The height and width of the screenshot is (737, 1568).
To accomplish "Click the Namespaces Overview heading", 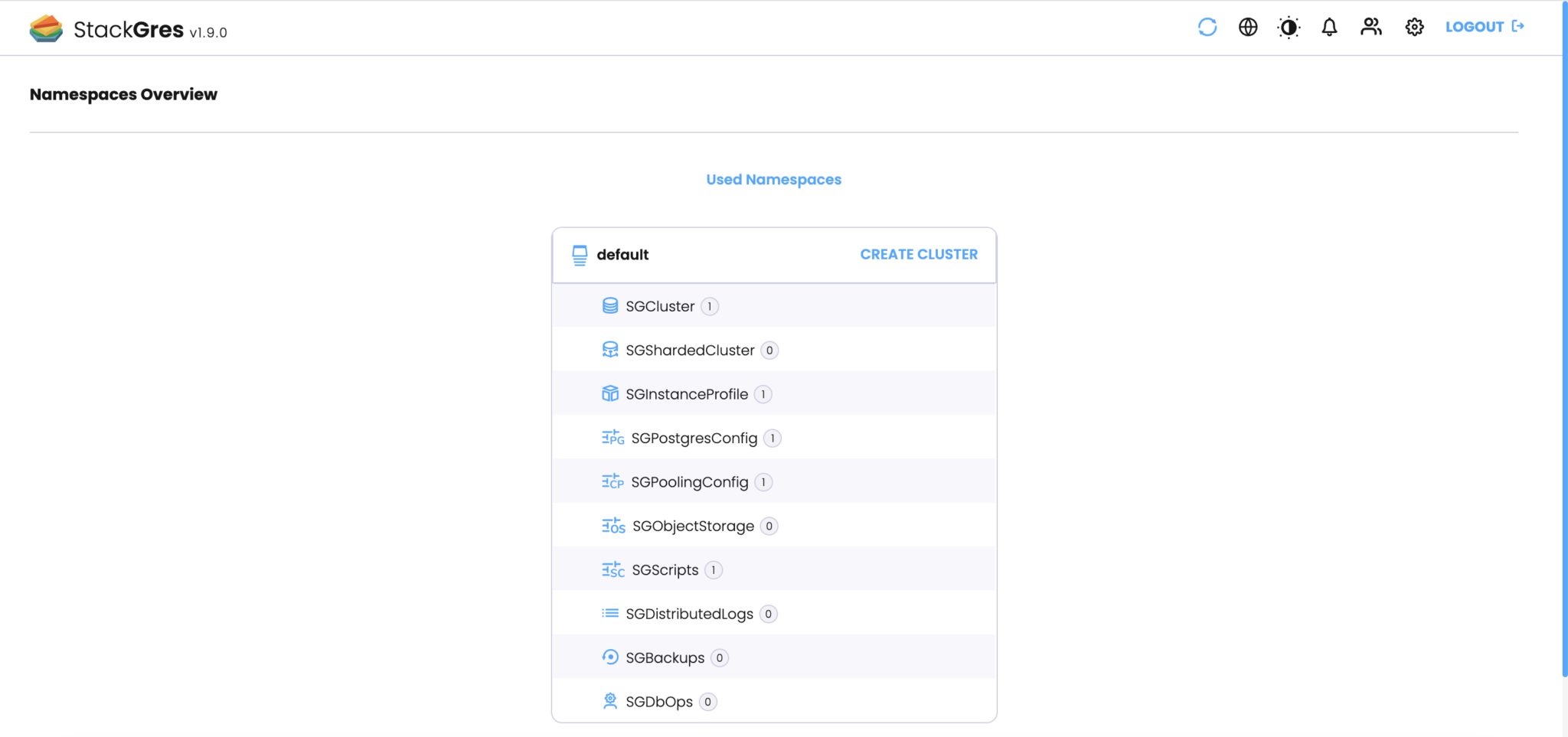I will (123, 94).
